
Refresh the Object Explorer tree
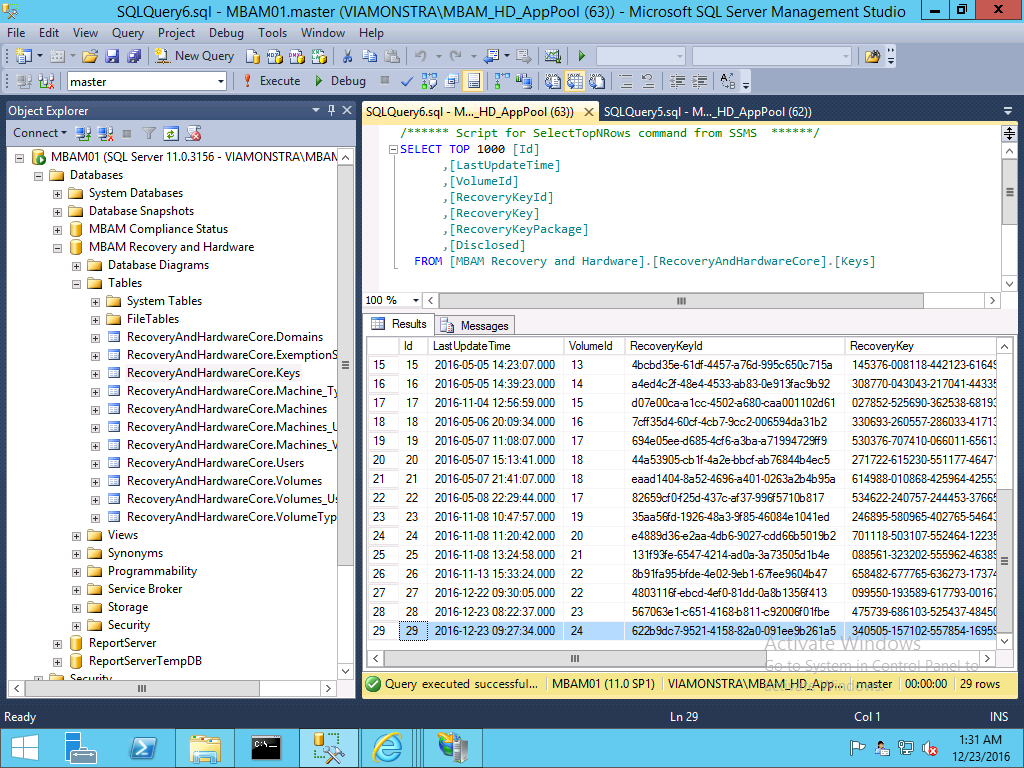pyautogui.click(x=171, y=134)
